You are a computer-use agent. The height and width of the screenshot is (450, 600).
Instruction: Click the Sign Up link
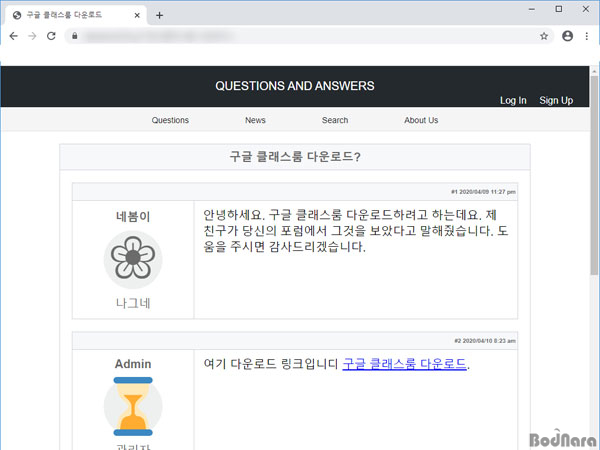(556, 100)
